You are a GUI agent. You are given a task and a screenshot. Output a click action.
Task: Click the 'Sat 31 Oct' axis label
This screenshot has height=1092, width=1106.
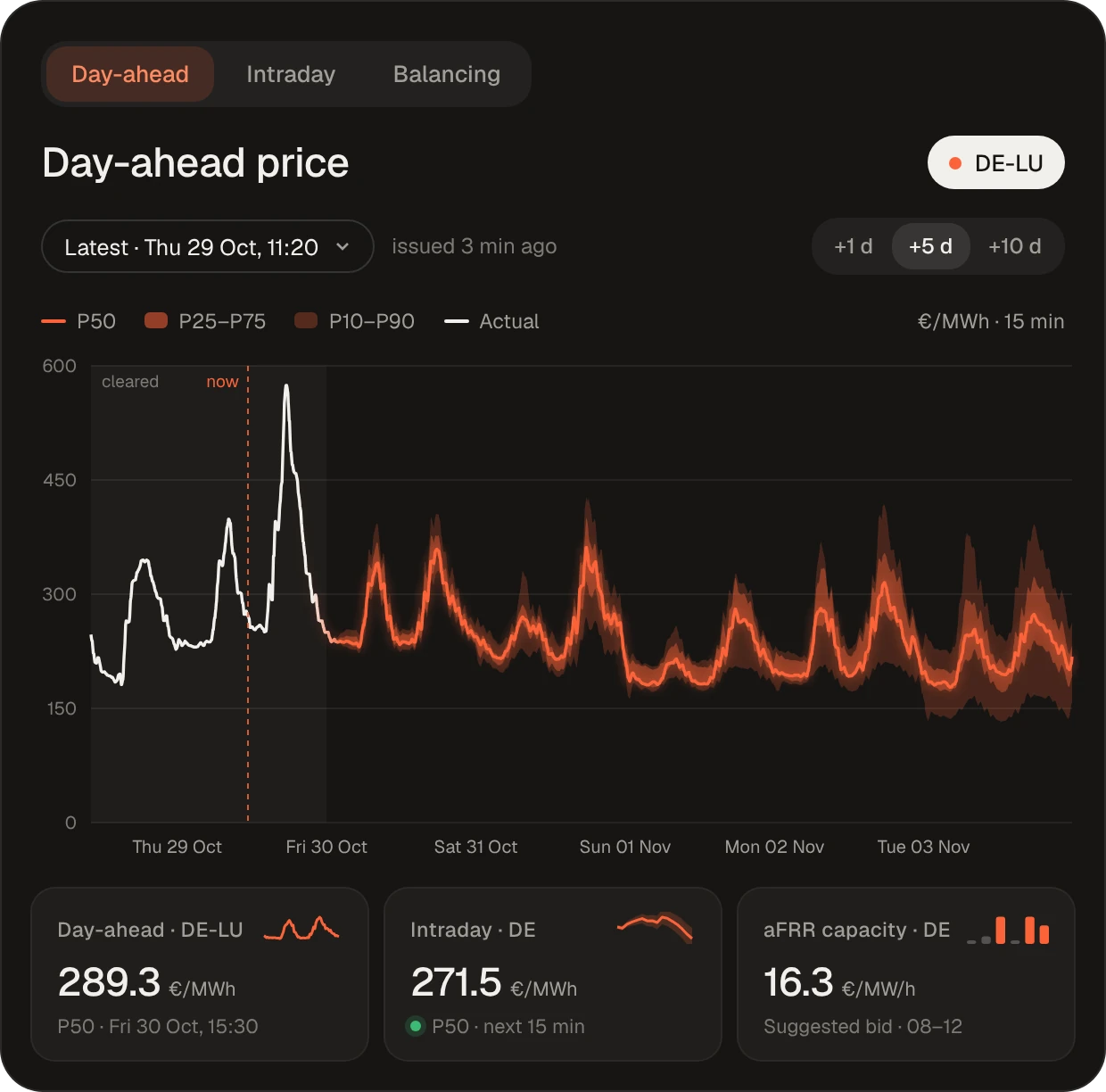(x=475, y=847)
